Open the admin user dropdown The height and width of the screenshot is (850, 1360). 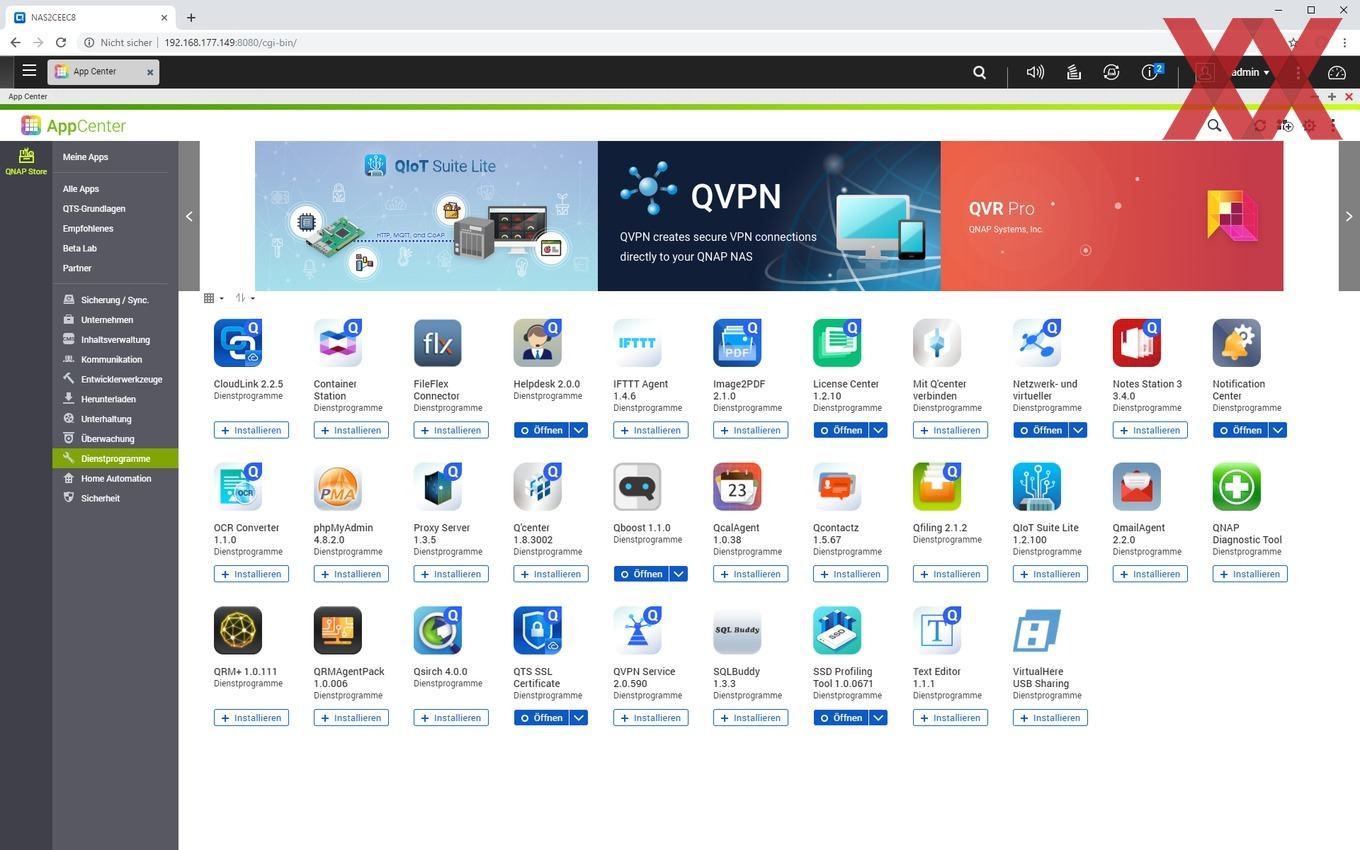[1250, 72]
